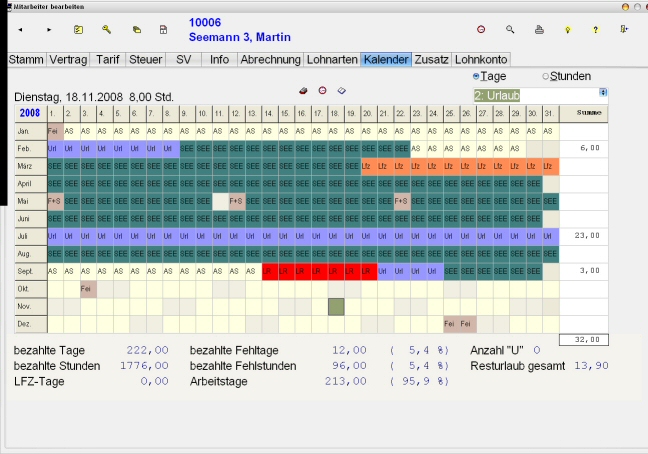Switch to the Info tab

click(x=219, y=59)
